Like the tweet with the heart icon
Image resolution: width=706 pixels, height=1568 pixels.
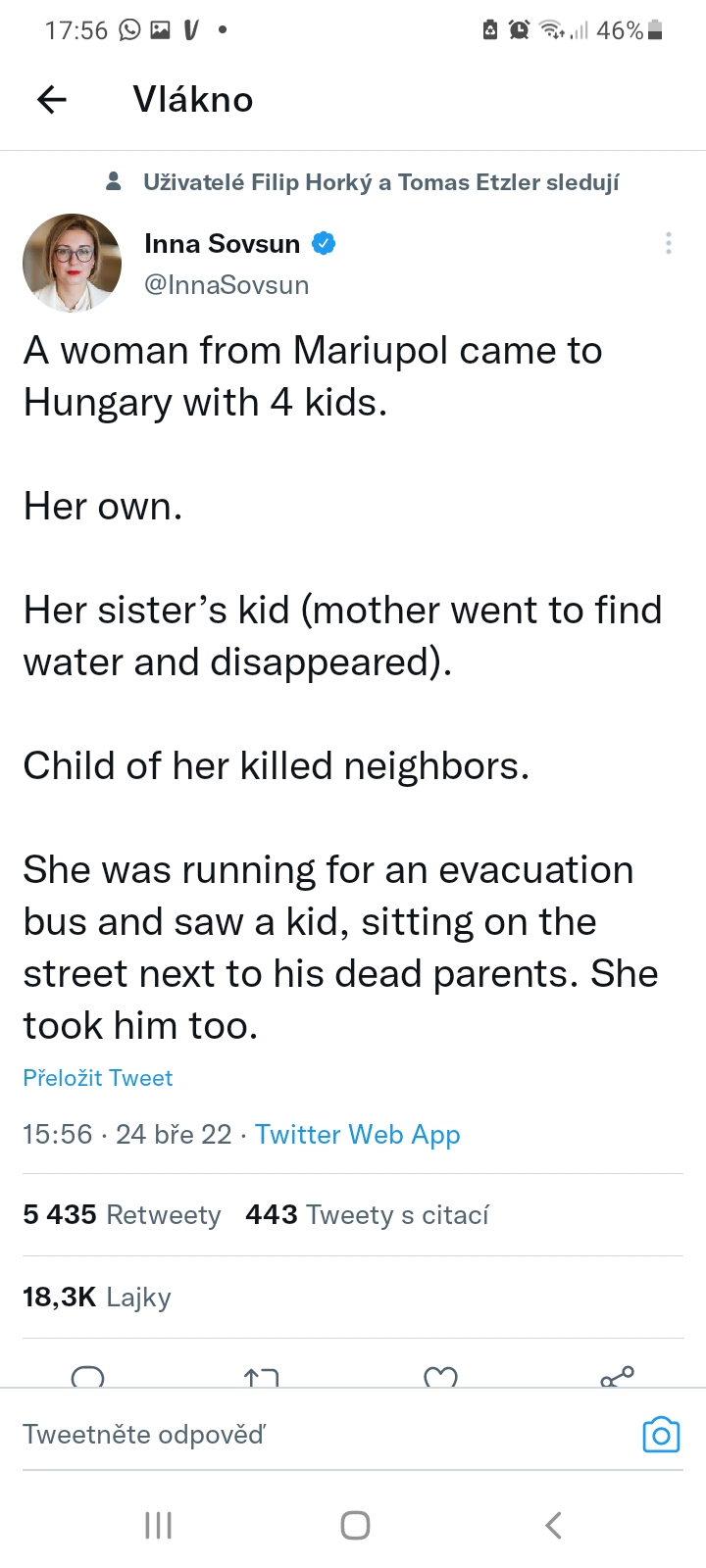[x=440, y=1377]
